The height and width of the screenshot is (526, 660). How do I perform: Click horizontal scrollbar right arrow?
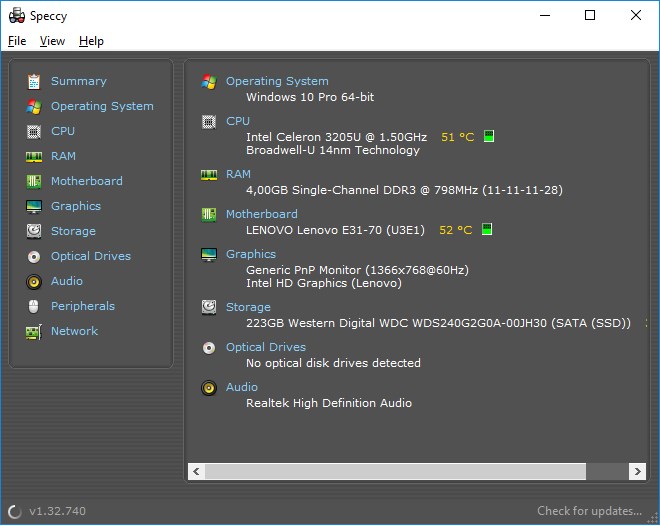[x=637, y=471]
